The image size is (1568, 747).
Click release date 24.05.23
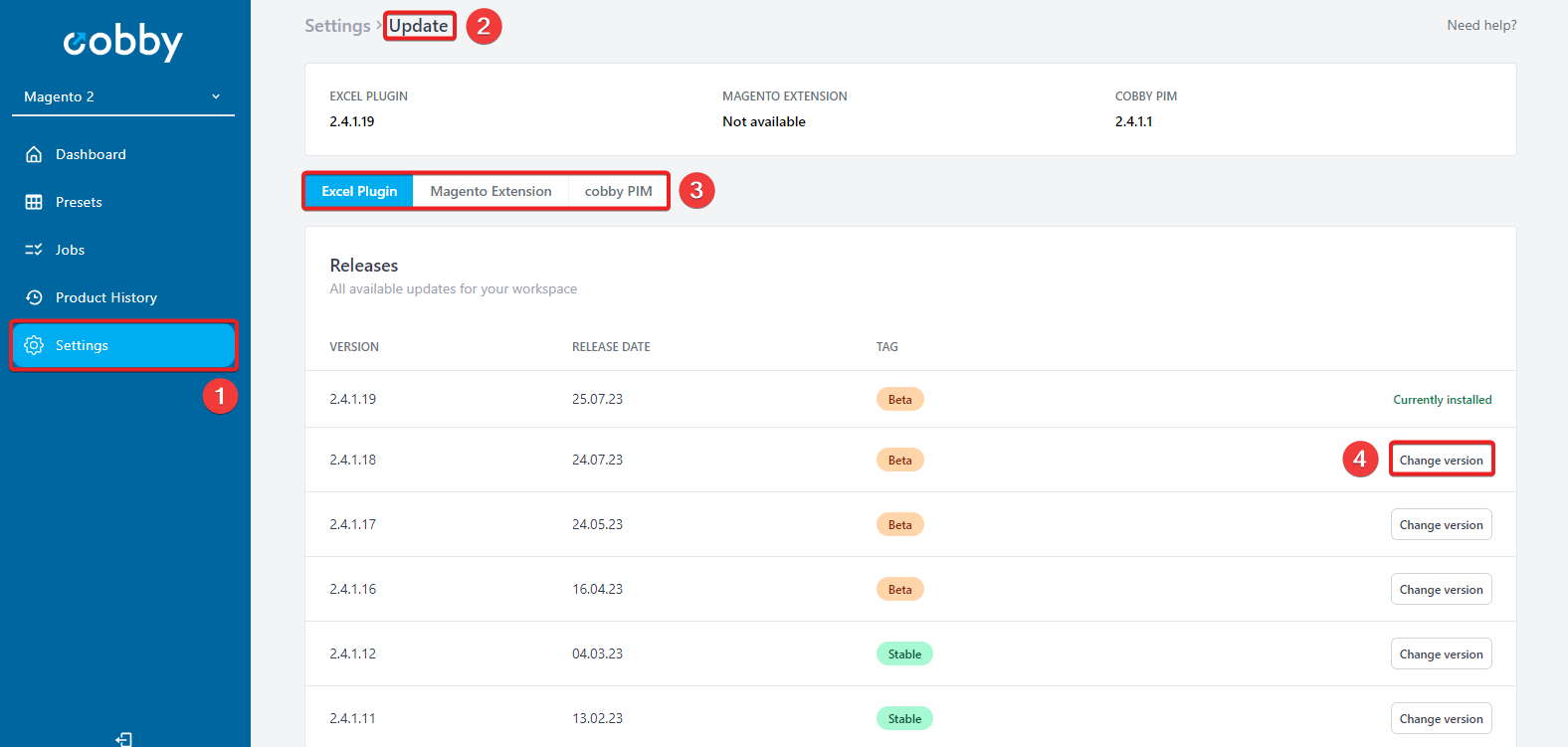pyautogui.click(x=597, y=524)
